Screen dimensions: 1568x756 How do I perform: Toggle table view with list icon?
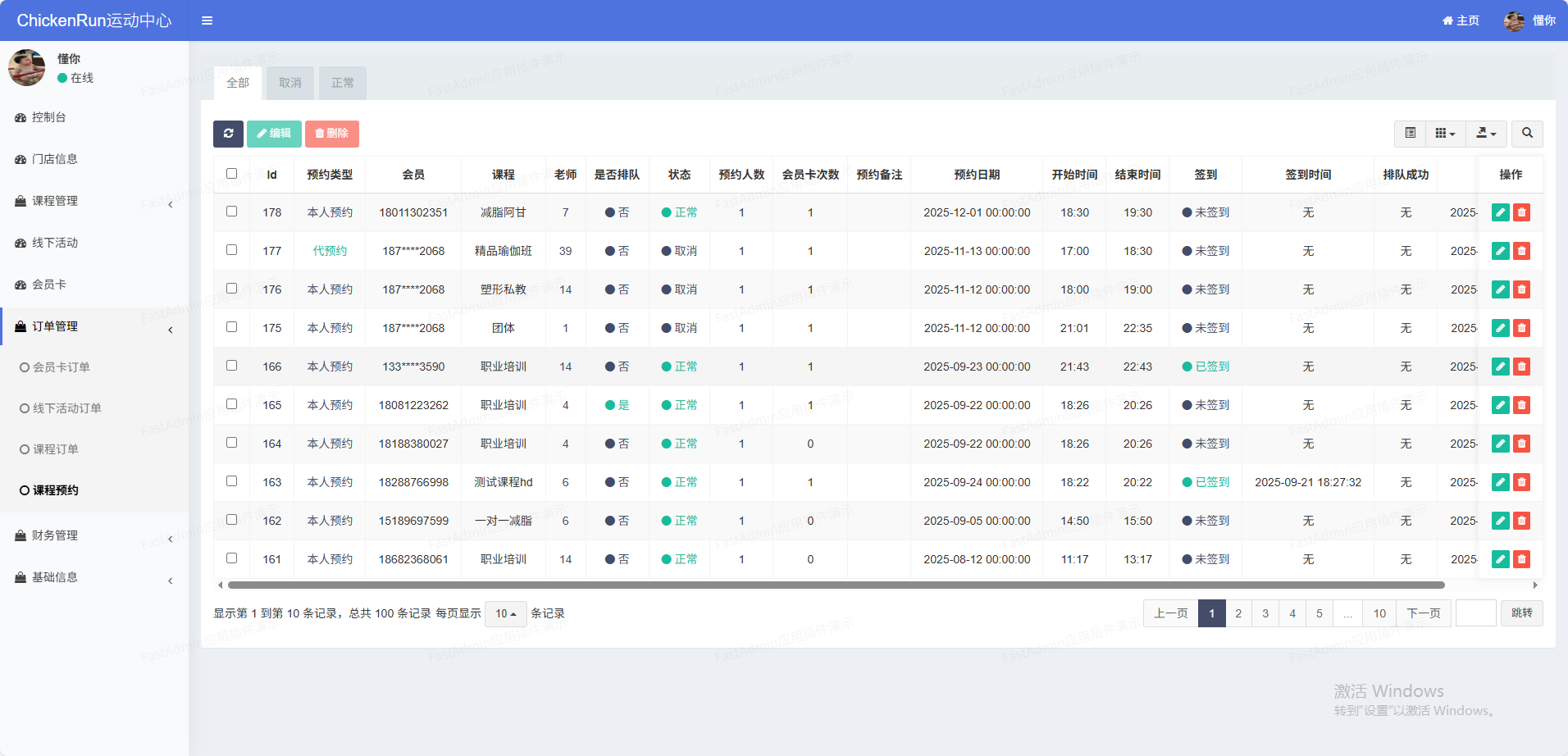click(1410, 134)
